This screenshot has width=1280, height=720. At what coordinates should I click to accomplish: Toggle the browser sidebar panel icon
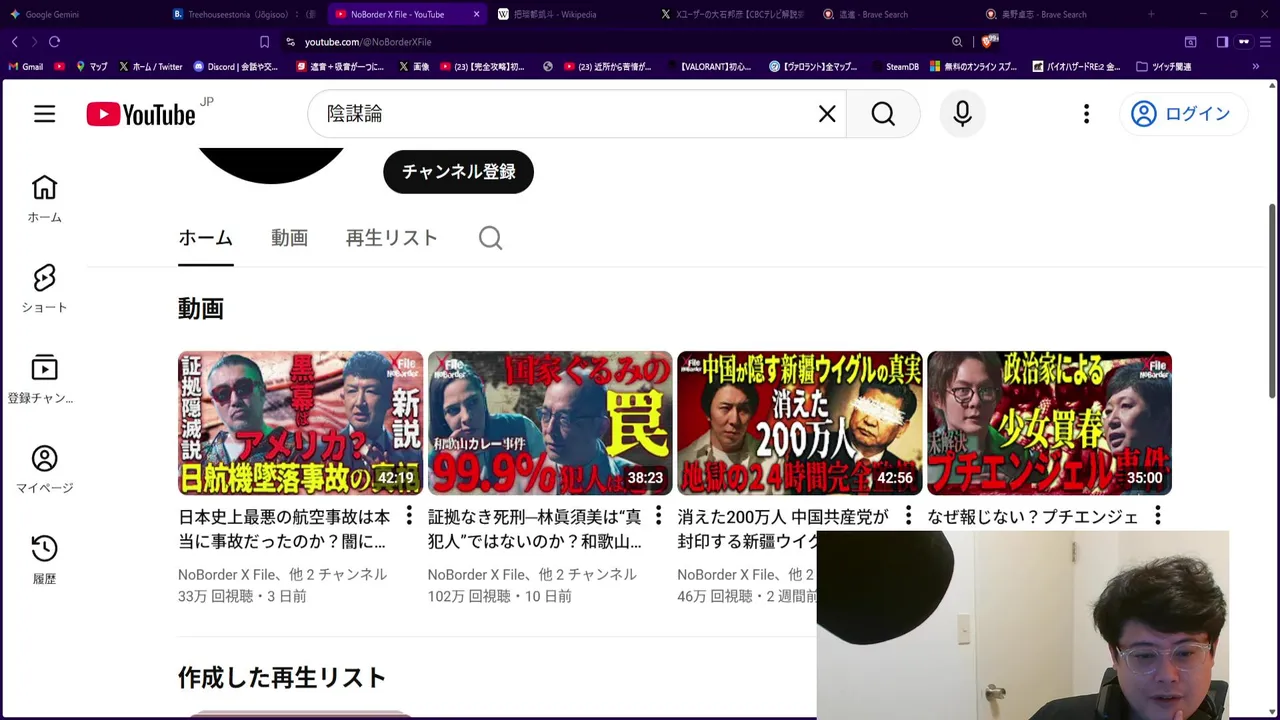(x=1222, y=42)
